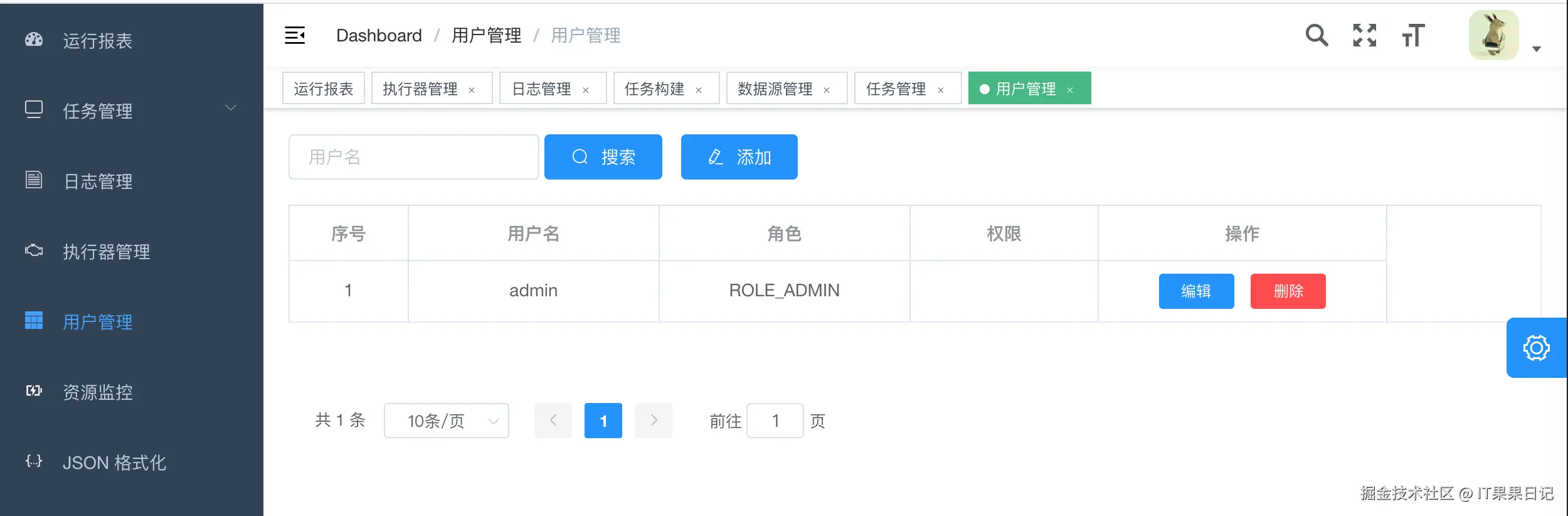
Task: Open the settings gear floating button
Action: click(1537, 348)
